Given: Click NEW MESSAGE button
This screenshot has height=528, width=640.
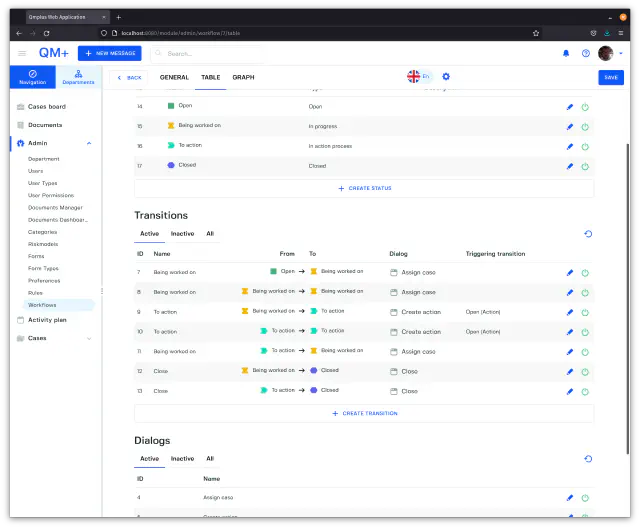Looking at the screenshot, I should click(110, 53).
